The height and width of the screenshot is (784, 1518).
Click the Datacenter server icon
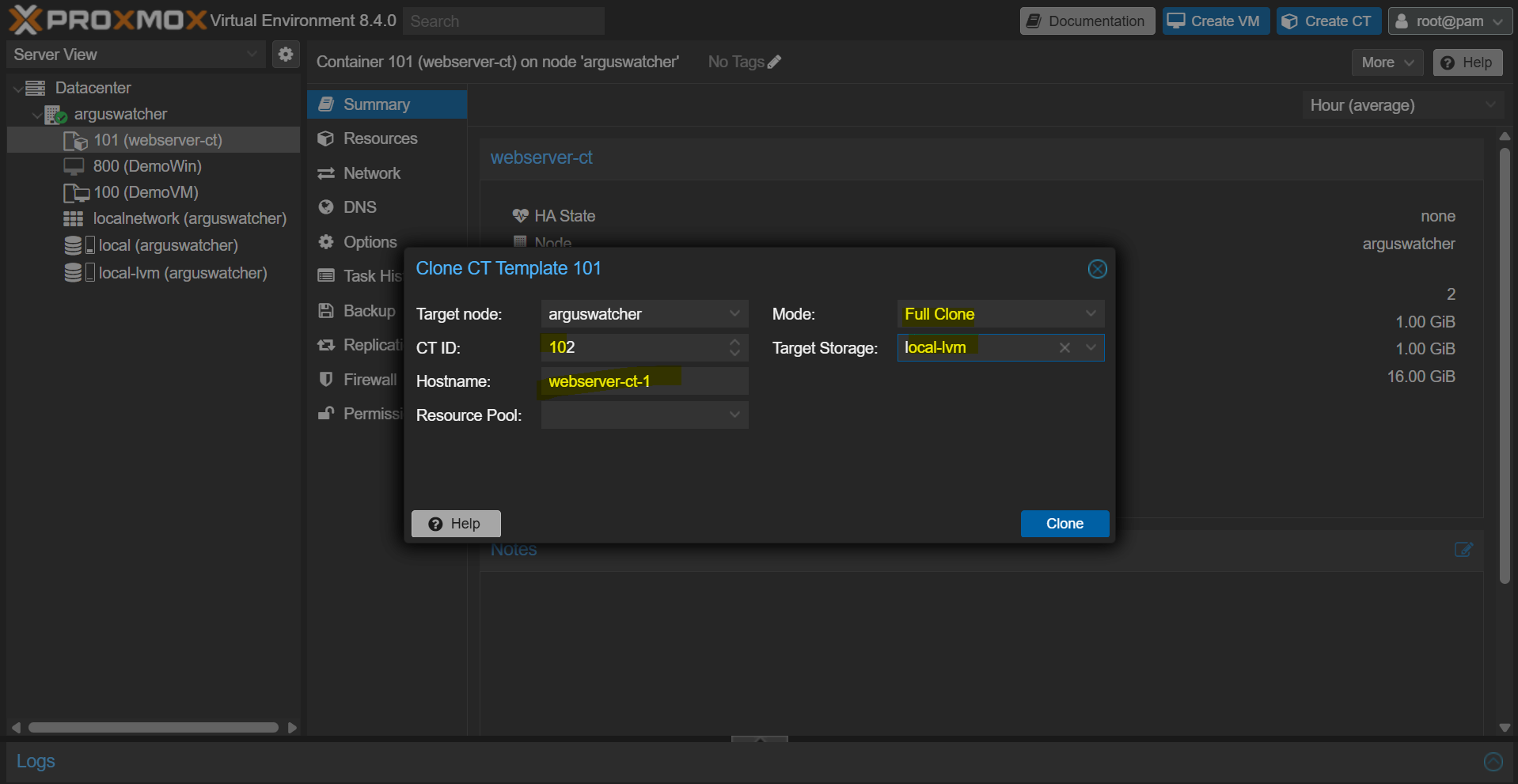click(36, 88)
